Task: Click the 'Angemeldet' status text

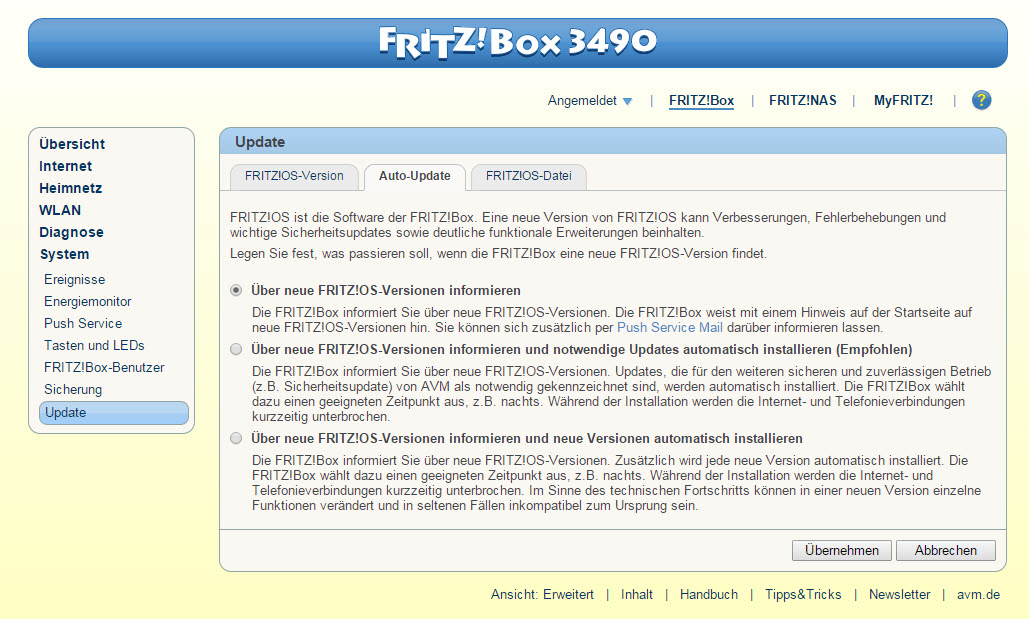Action: pyautogui.click(x=582, y=100)
